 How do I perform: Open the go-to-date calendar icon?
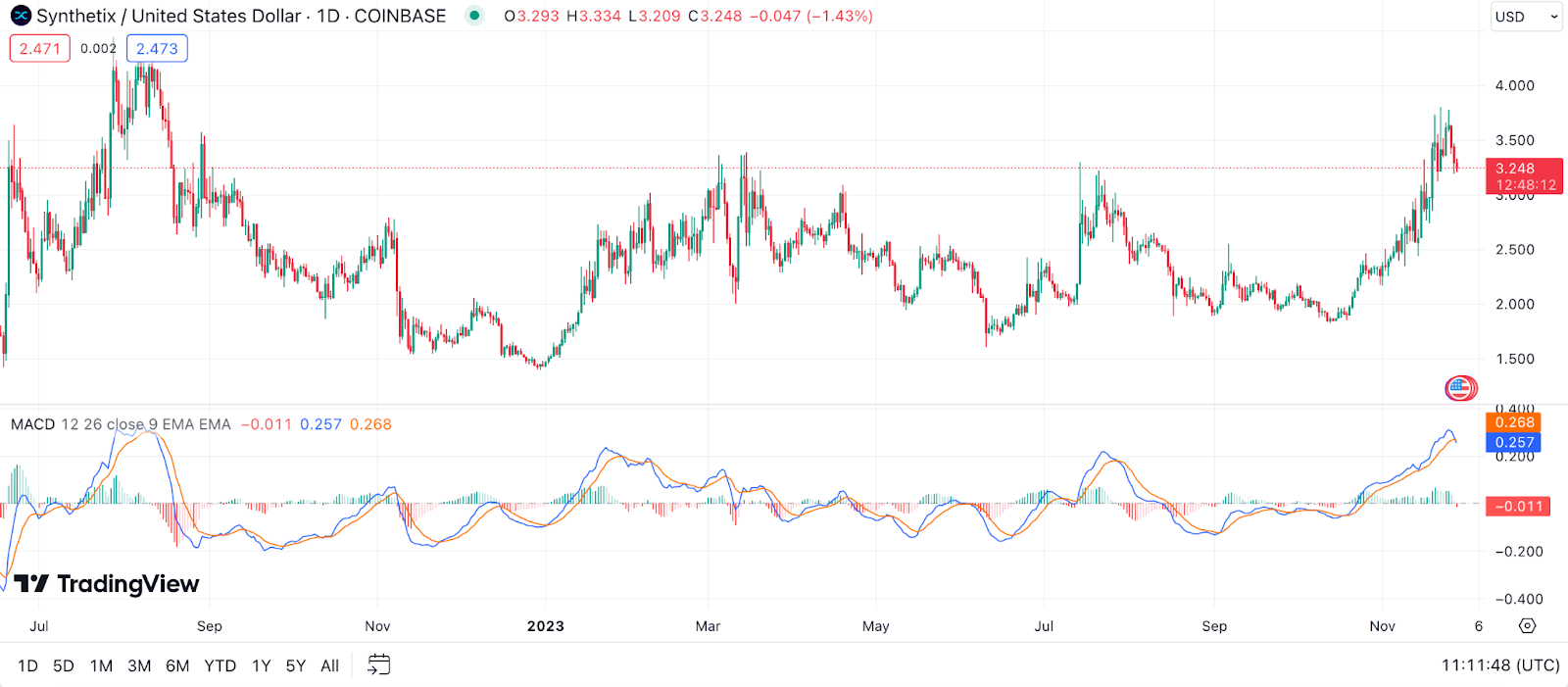[378, 664]
